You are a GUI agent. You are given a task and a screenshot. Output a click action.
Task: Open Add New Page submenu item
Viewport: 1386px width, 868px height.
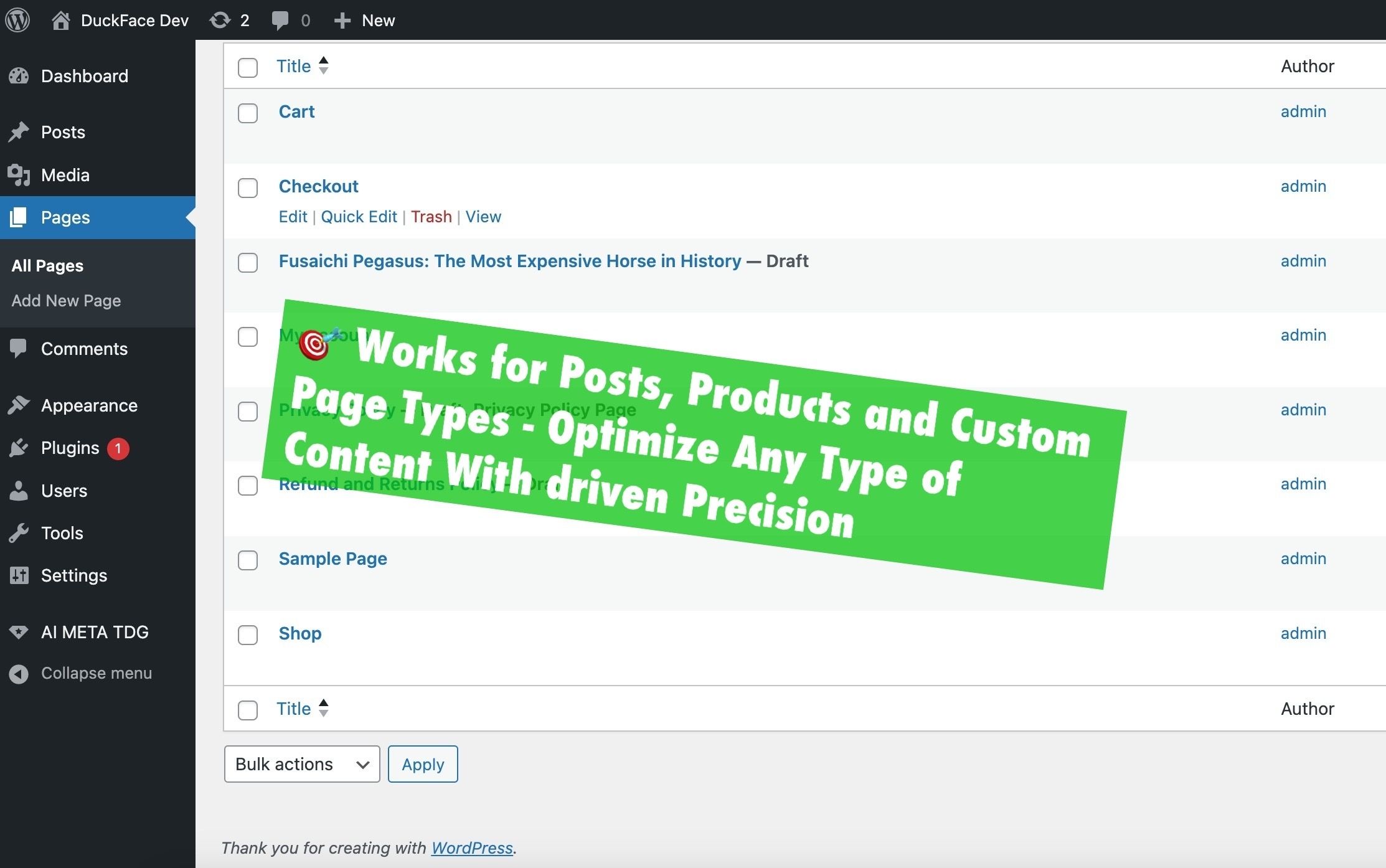click(x=66, y=301)
